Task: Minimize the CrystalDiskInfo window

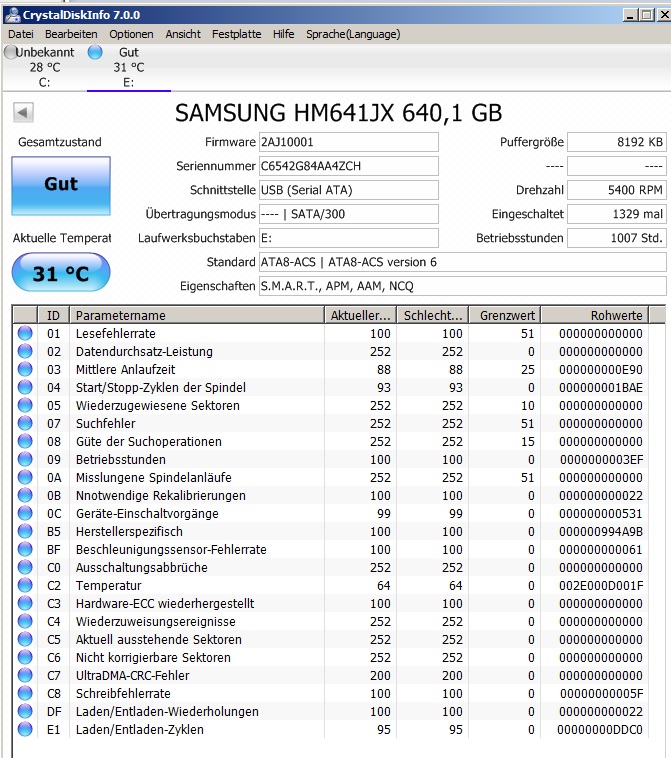Action: click(x=629, y=15)
